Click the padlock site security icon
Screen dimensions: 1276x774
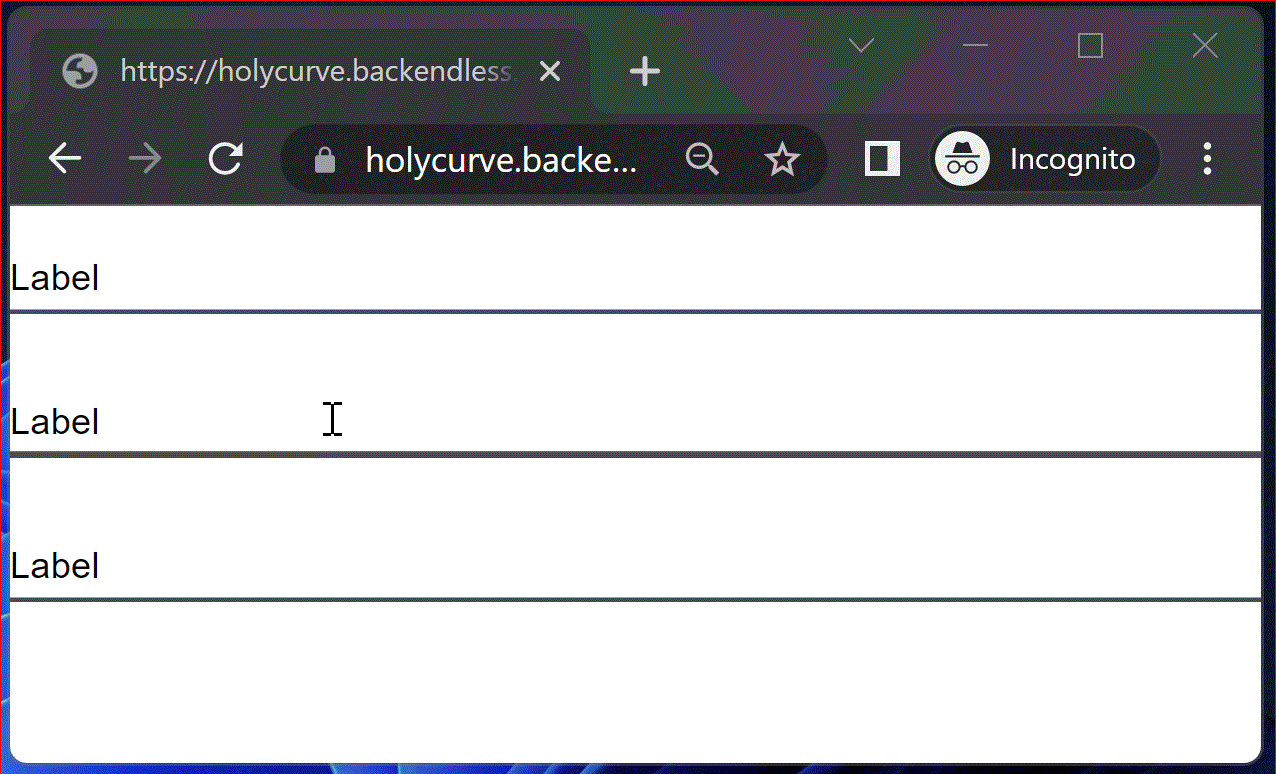(324, 159)
